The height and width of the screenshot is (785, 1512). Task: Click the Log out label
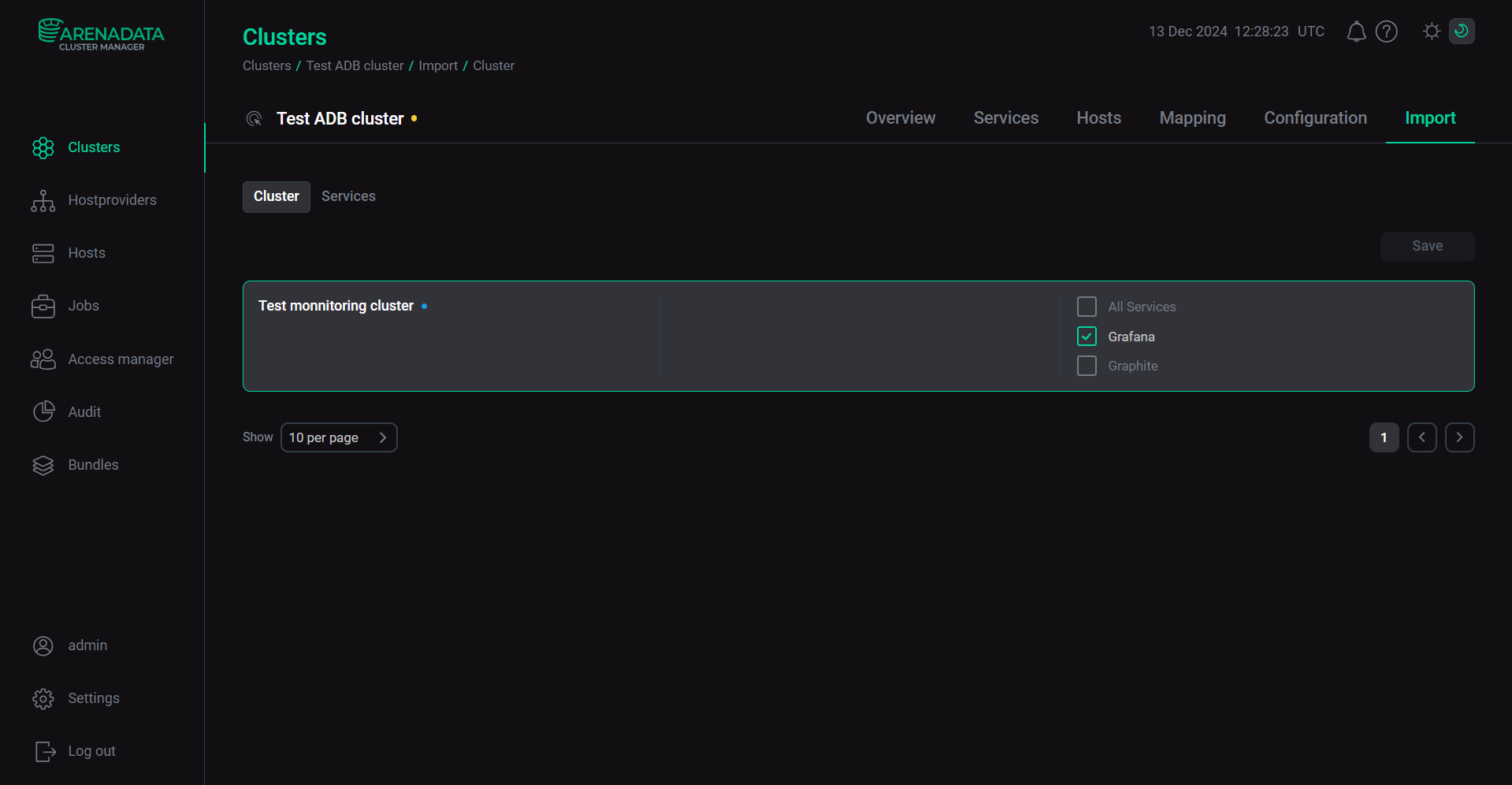coord(91,751)
